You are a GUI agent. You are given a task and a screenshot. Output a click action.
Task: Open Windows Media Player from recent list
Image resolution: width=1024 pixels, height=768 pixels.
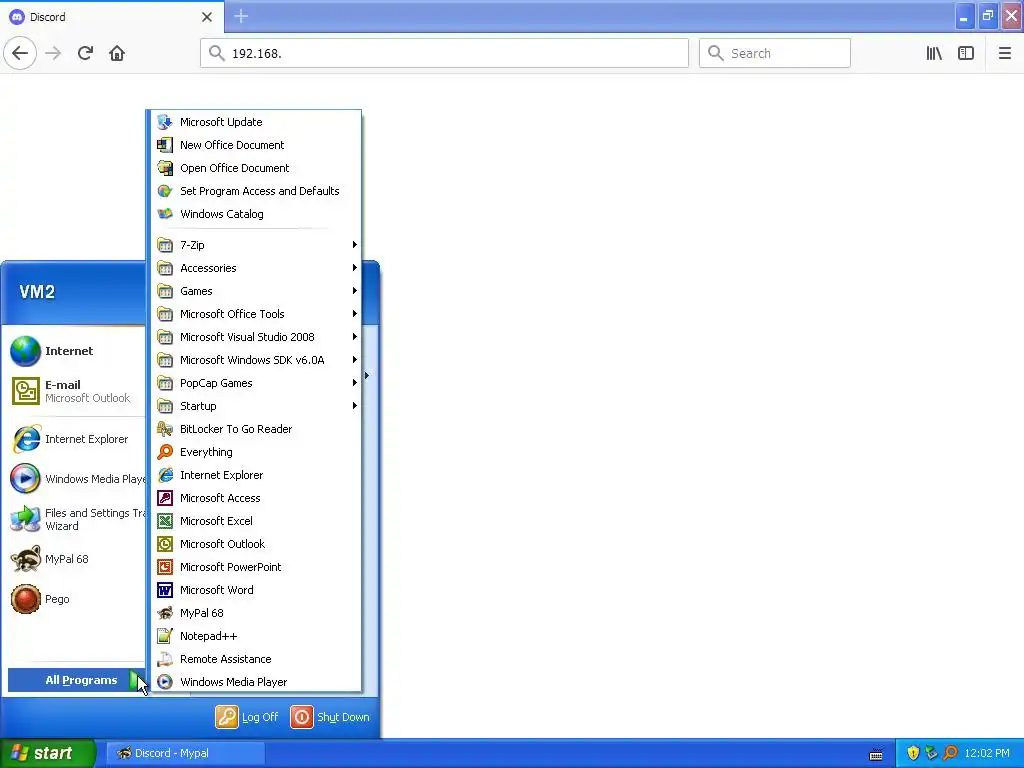pyautogui.click(x=75, y=479)
